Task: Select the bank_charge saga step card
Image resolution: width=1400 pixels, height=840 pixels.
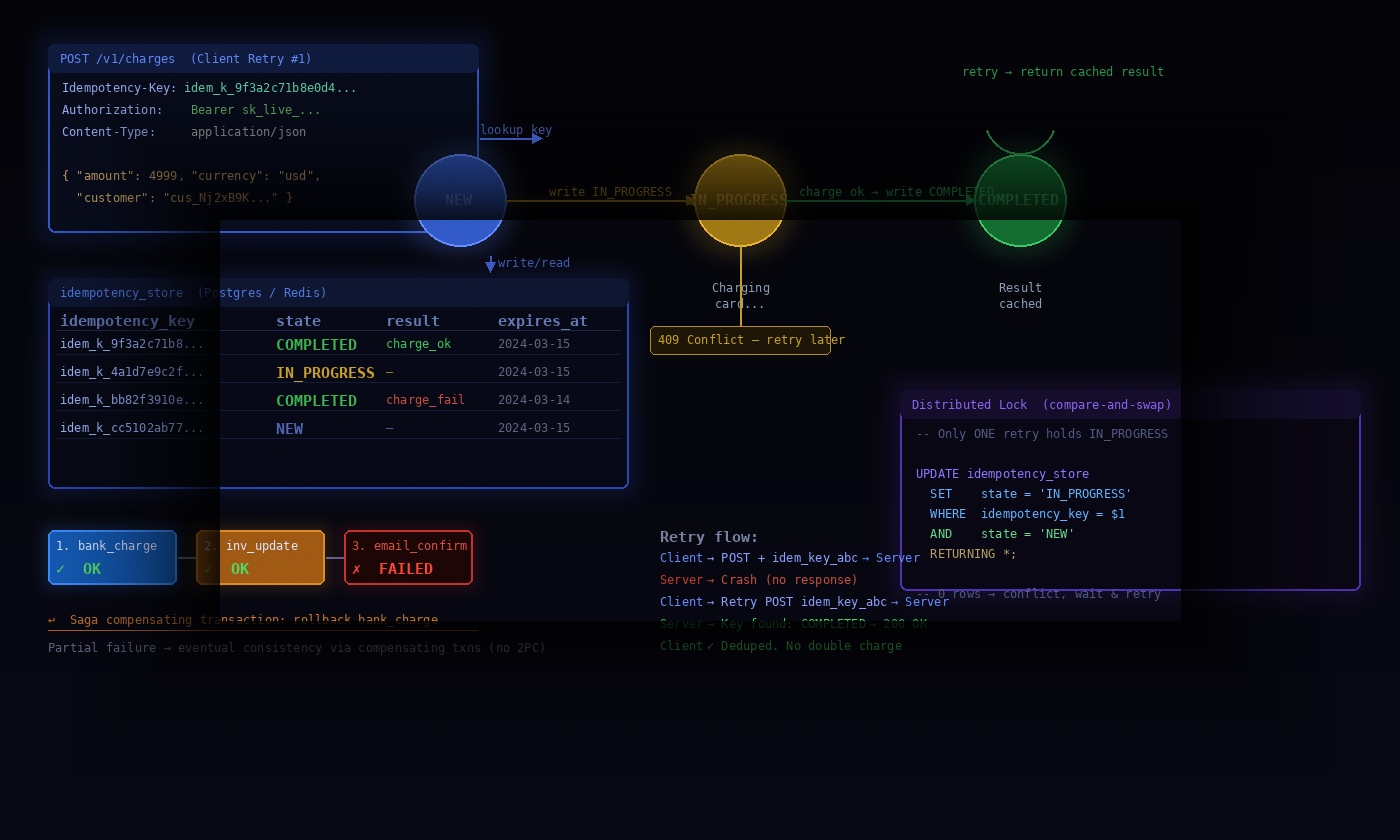Action: point(112,557)
